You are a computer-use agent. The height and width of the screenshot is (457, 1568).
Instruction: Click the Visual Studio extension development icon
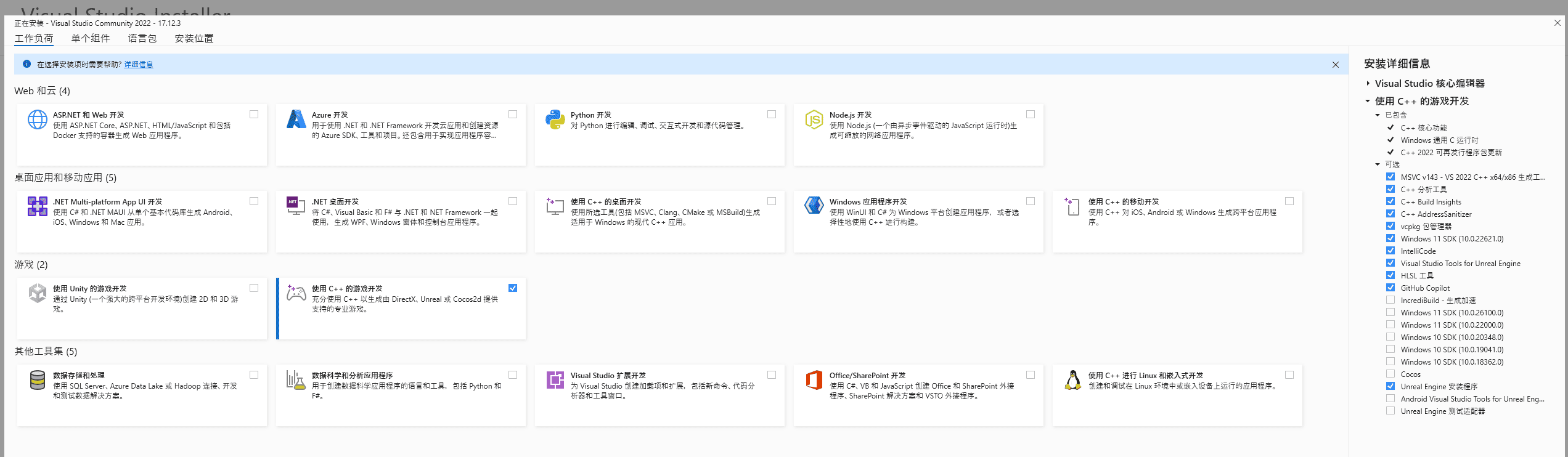click(x=555, y=380)
